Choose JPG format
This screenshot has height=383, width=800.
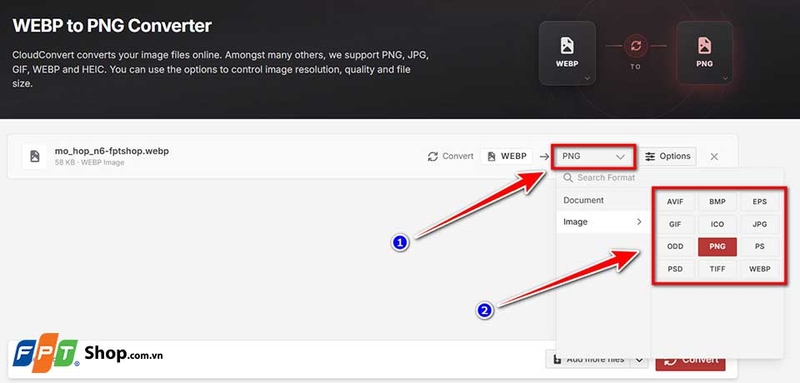pyautogui.click(x=760, y=224)
